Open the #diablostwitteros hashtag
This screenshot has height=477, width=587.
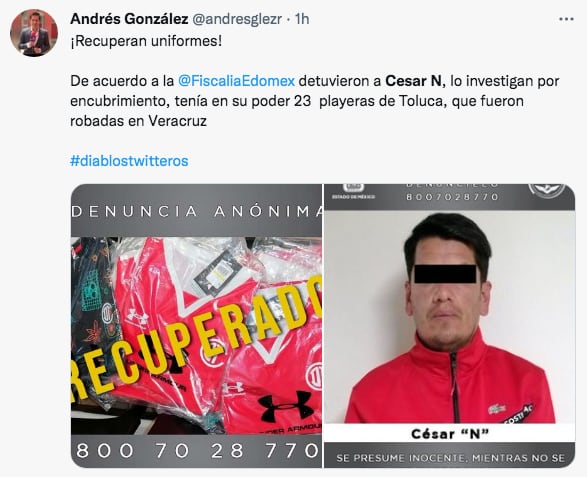129,161
